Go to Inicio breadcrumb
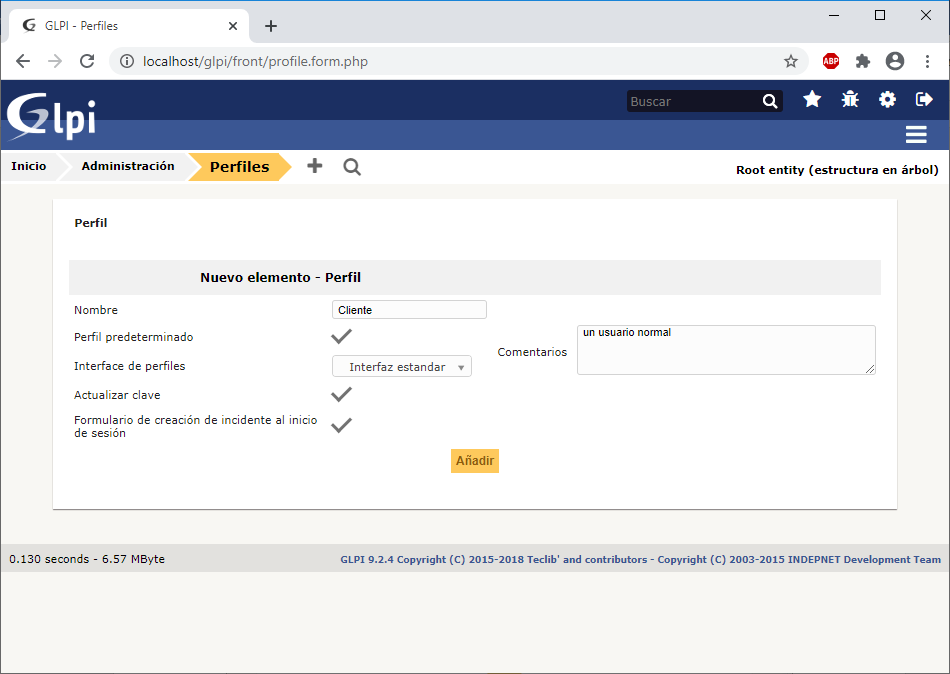Image resolution: width=950 pixels, height=674 pixels. tap(29, 167)
